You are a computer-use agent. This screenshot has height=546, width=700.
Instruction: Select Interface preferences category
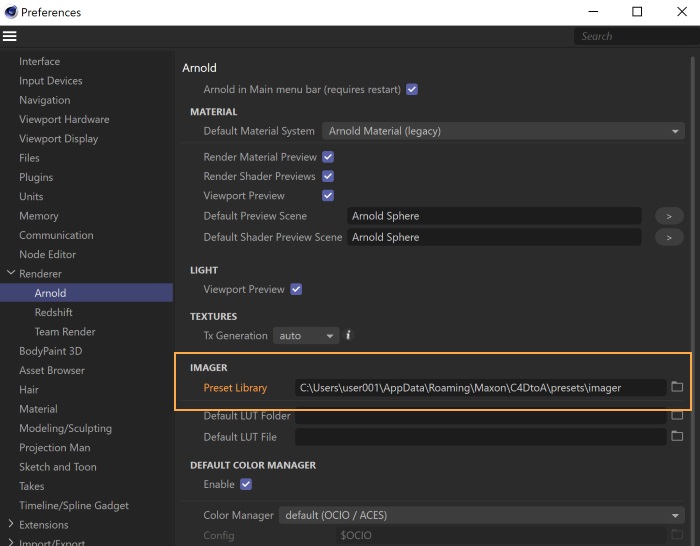click(x=39, y=62)
